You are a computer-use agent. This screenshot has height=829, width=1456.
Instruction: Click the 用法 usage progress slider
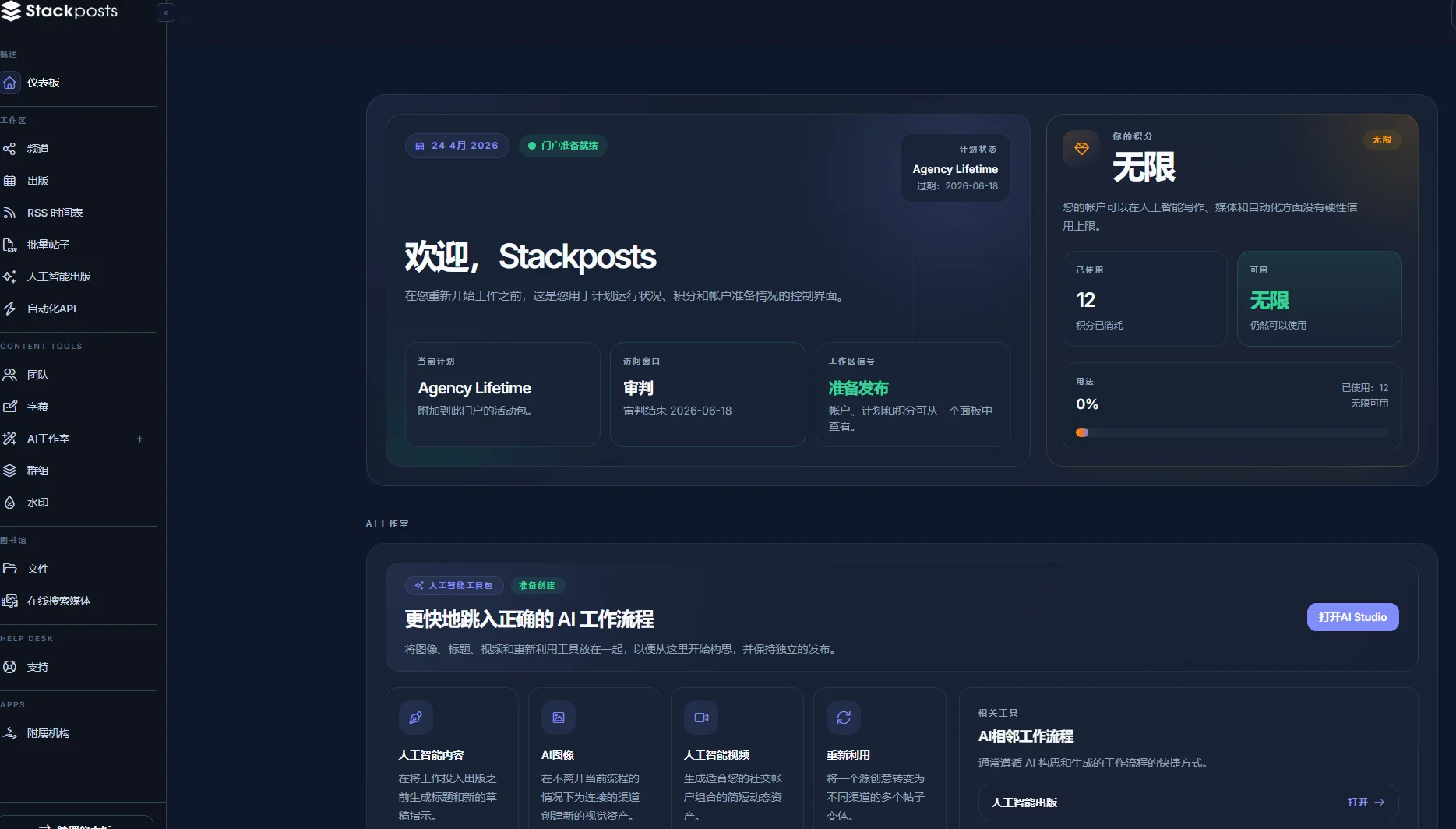pyautogui.click(x=1081, y=432)
